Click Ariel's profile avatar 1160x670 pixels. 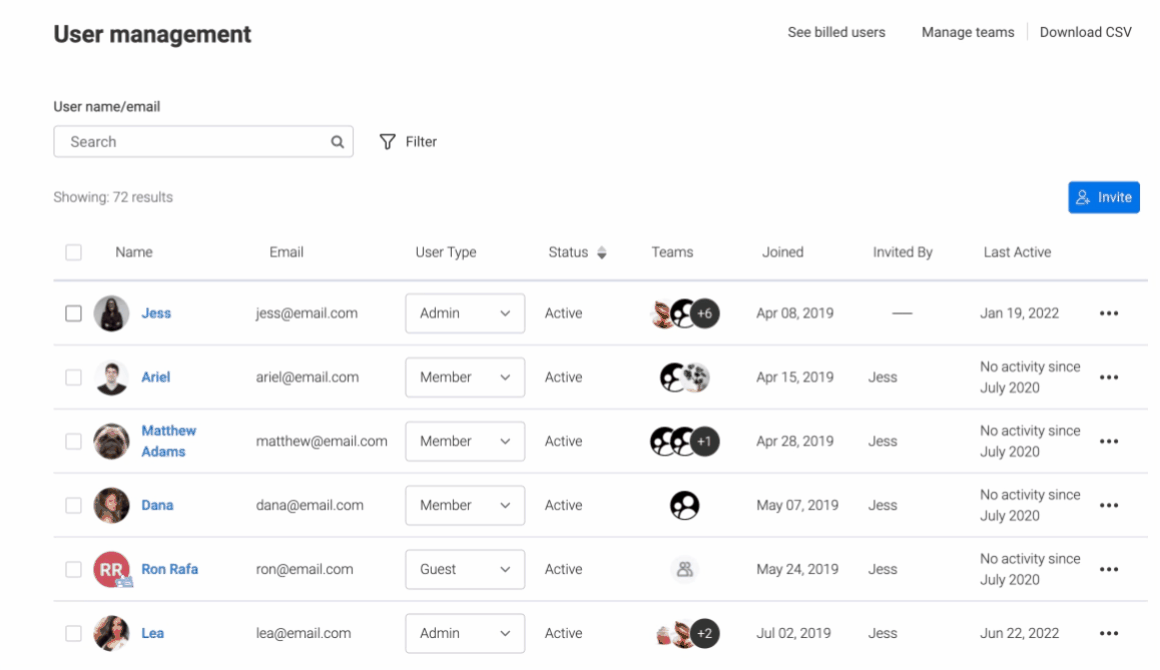(112, 377)
